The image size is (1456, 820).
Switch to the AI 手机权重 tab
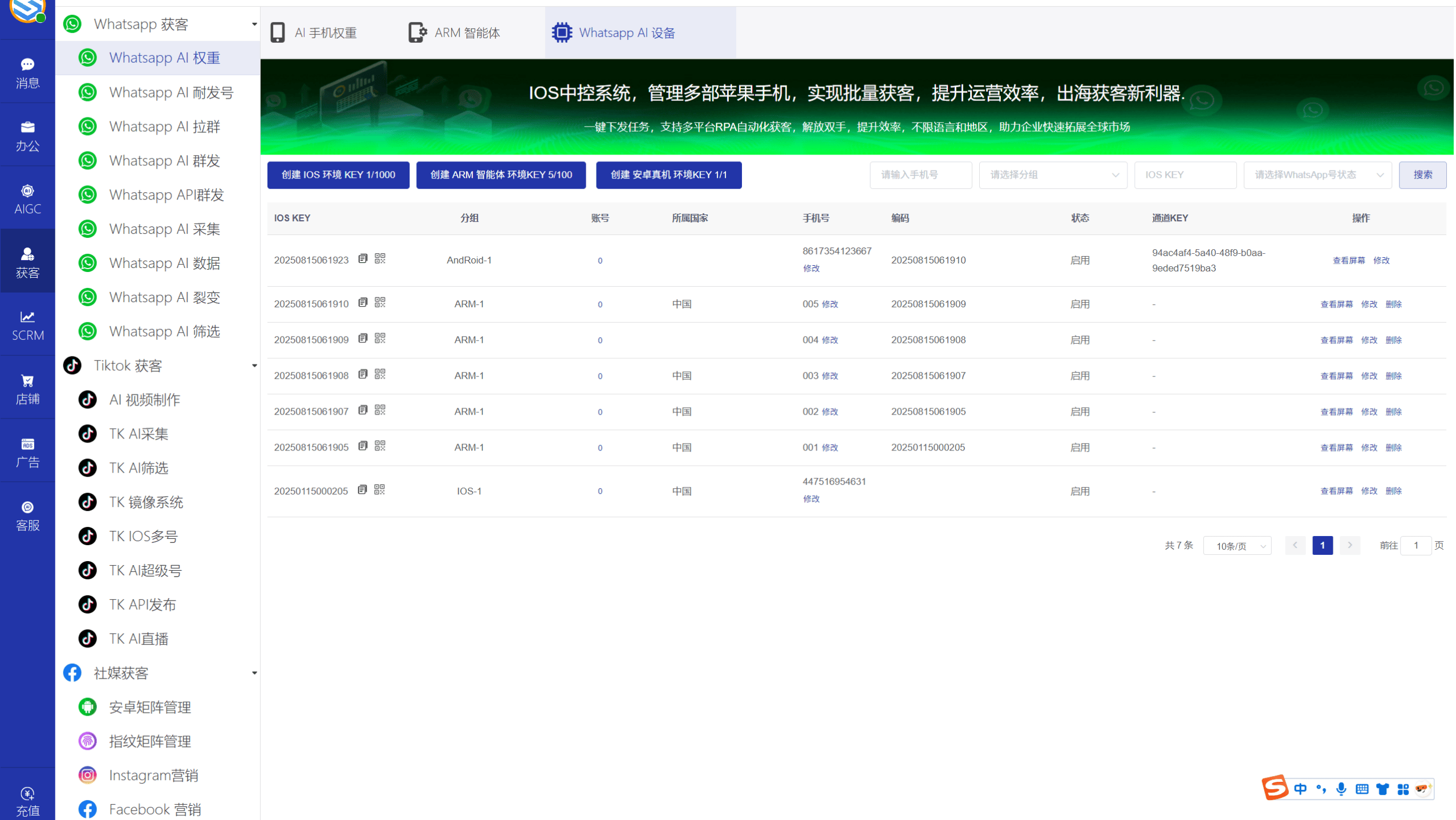click(x=325, y=33)
